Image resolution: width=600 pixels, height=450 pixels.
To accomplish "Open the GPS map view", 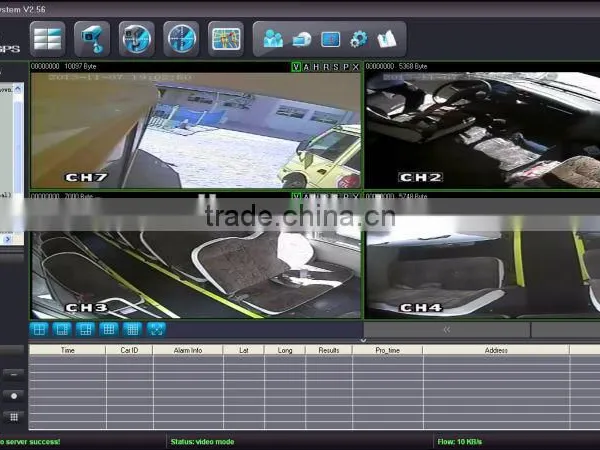I will click(x=226, y=39).
